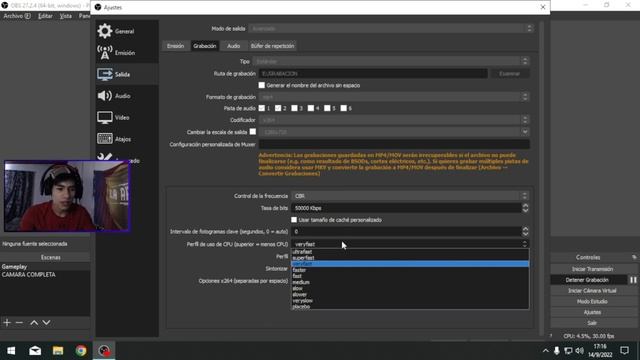Click Ajustes button in Controles

click(592, 312)
